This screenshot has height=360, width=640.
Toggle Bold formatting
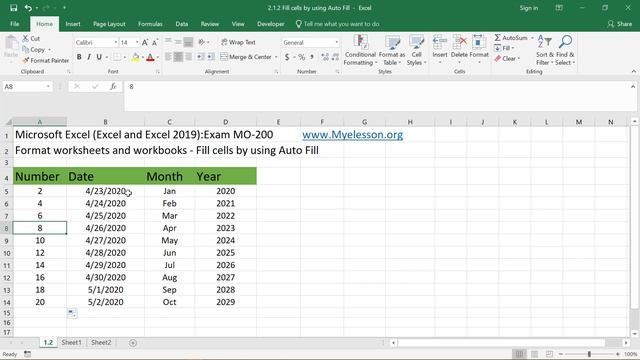click(x=79, y=58)
